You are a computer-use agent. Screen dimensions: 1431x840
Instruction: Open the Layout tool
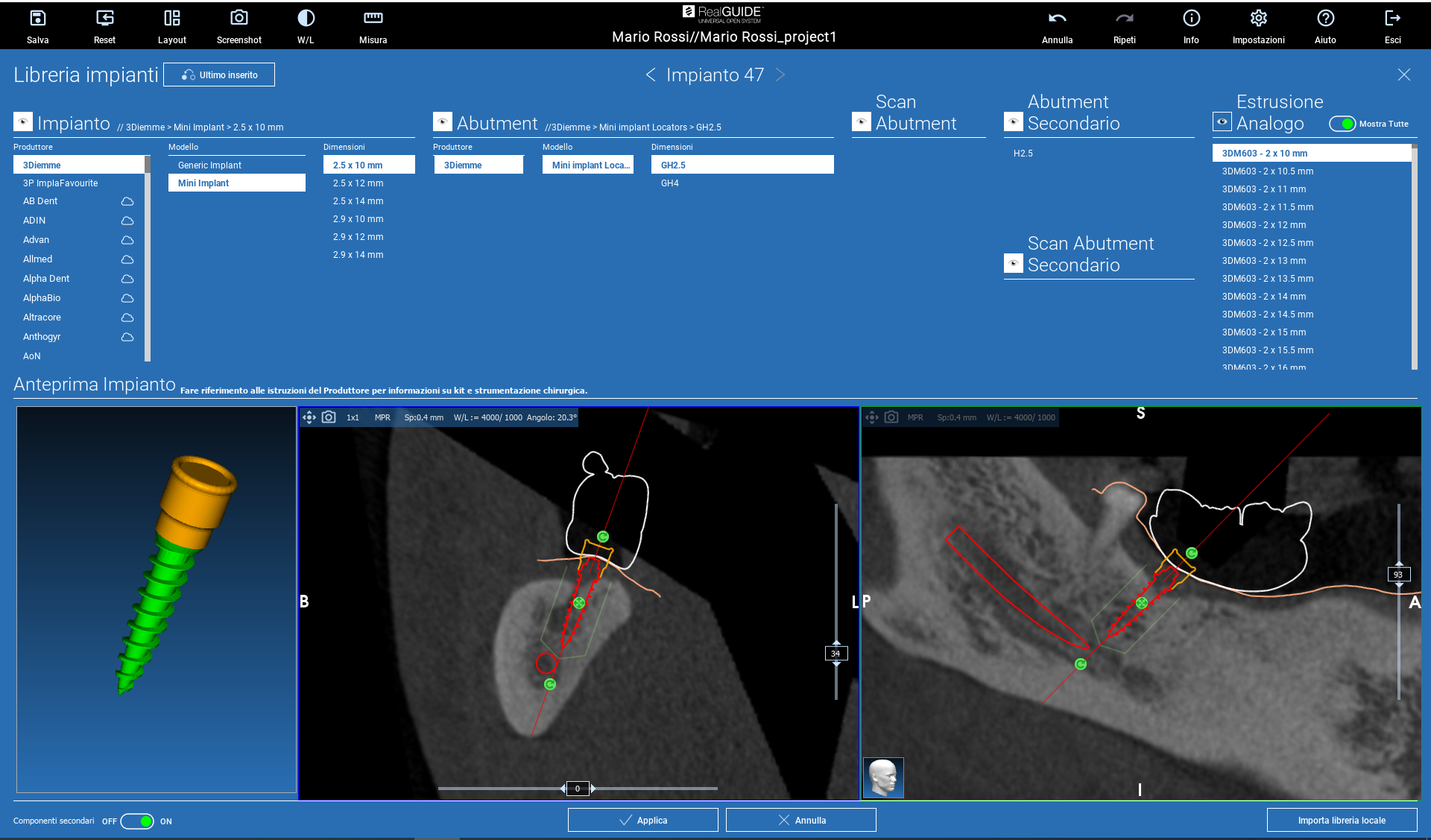(171, 19)
